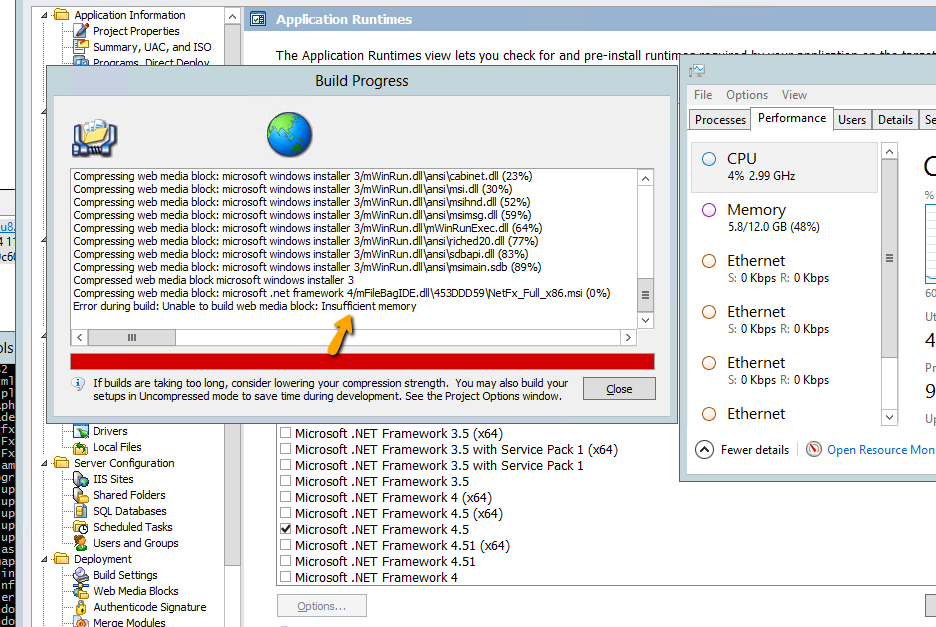Click the Build Settings icon
The width and height of the screenshot is (936, 627).
[x=81, y=575]
